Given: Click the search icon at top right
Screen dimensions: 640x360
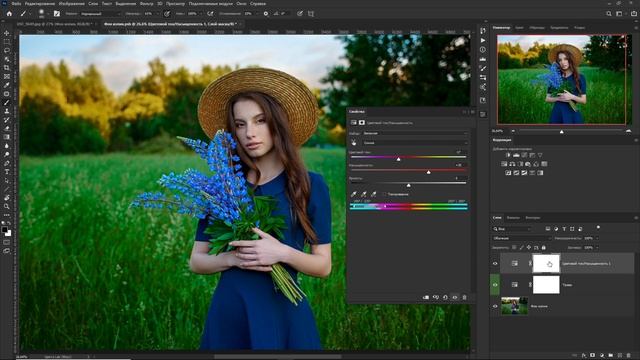Looking at the screenshot, I should pos(609,13).
